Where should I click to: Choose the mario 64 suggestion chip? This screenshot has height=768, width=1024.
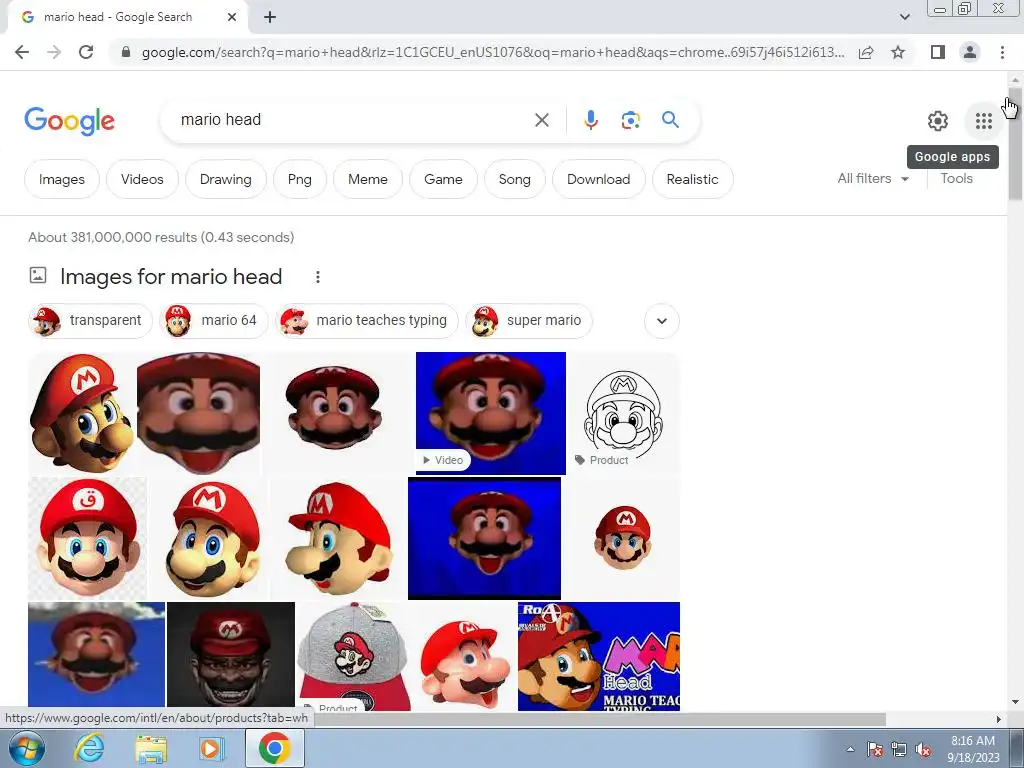214,321
